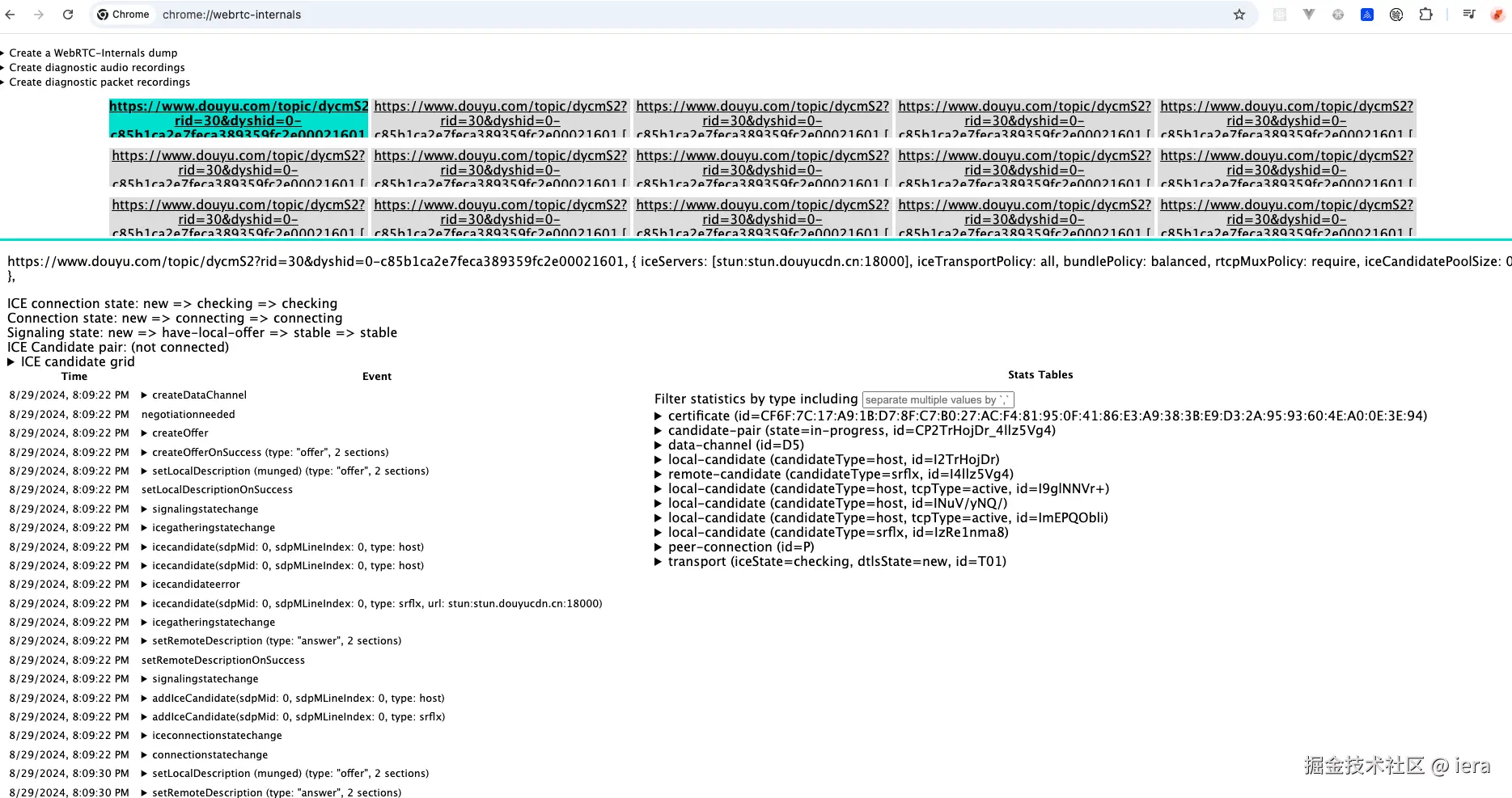Image resolution: width=1512 pixels, height=798 pixels.
Task: Expand the ICE candidate grid
Action: pyautogui.click(x=71, y=362)
